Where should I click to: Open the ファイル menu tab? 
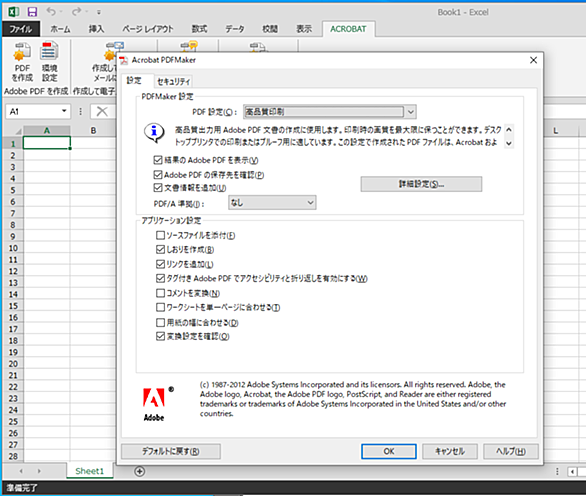21,29
